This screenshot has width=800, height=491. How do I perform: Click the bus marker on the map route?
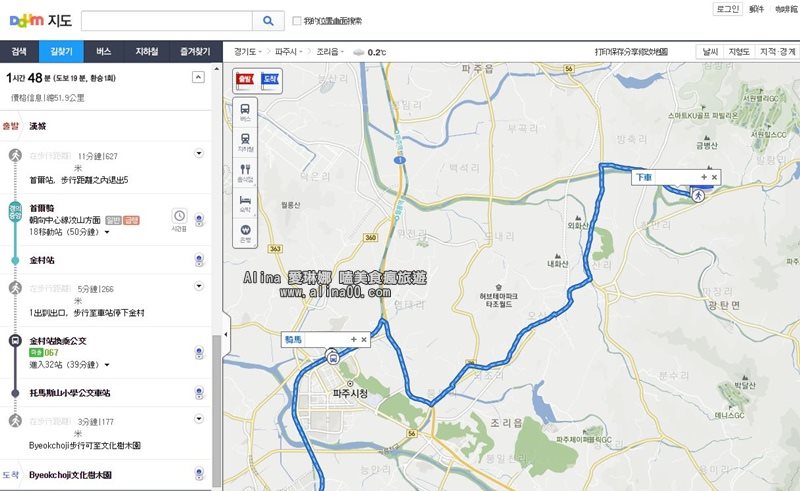pyautogui.click(x=333, y=358)
